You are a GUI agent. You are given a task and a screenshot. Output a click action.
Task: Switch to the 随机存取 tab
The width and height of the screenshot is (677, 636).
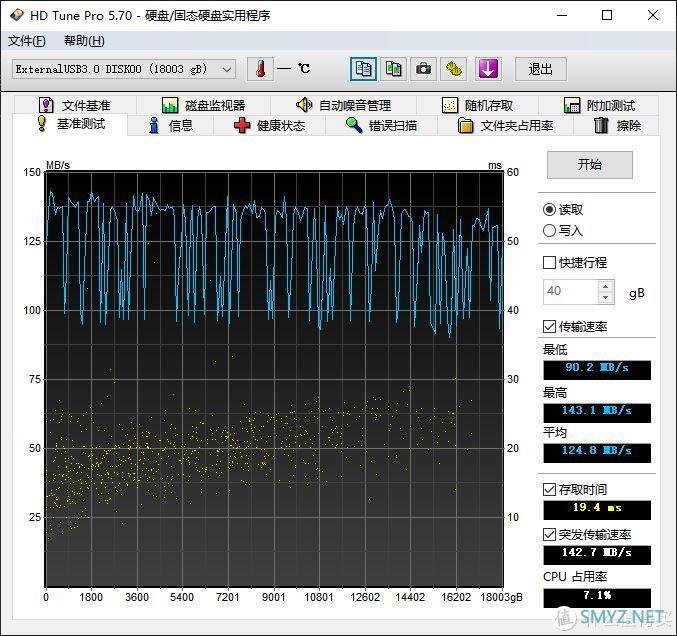click(x=478, y=105)
